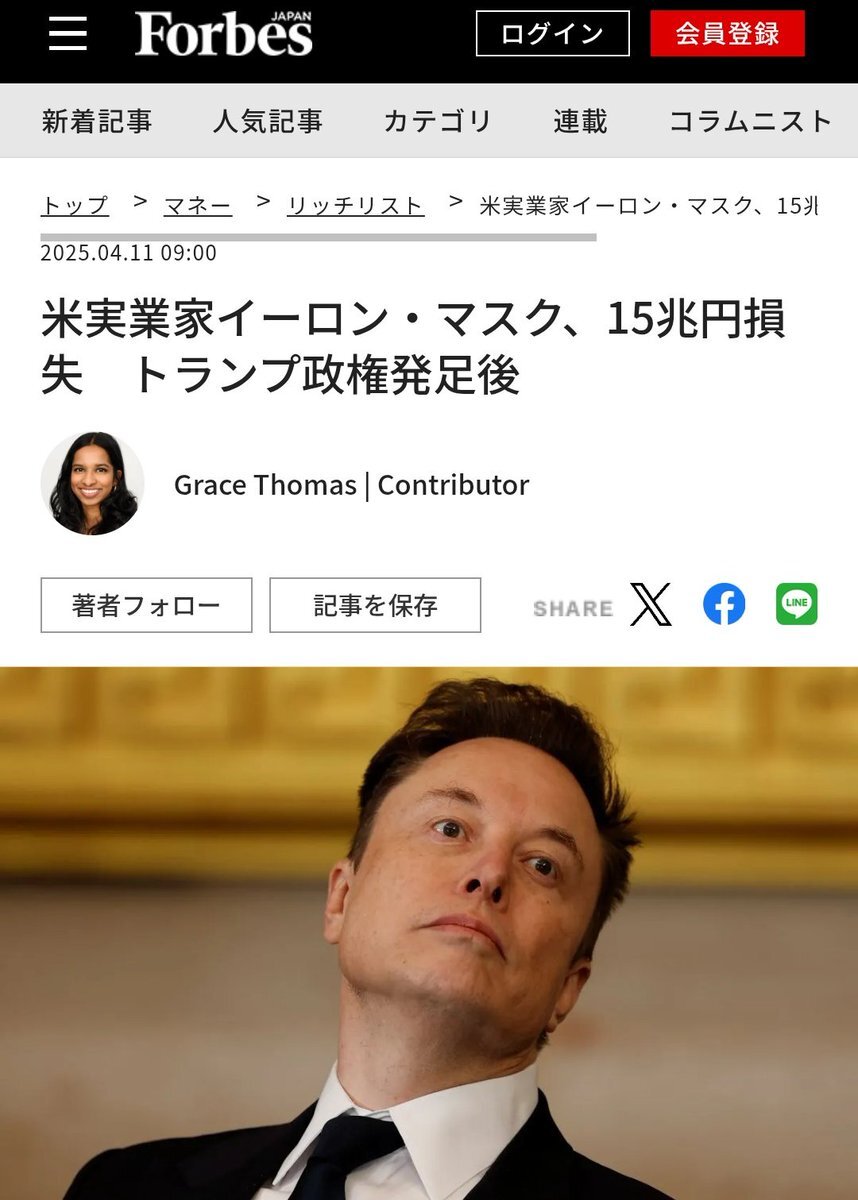
Task: Click the red 会員登録 button
Action: [x=728, y=33]
